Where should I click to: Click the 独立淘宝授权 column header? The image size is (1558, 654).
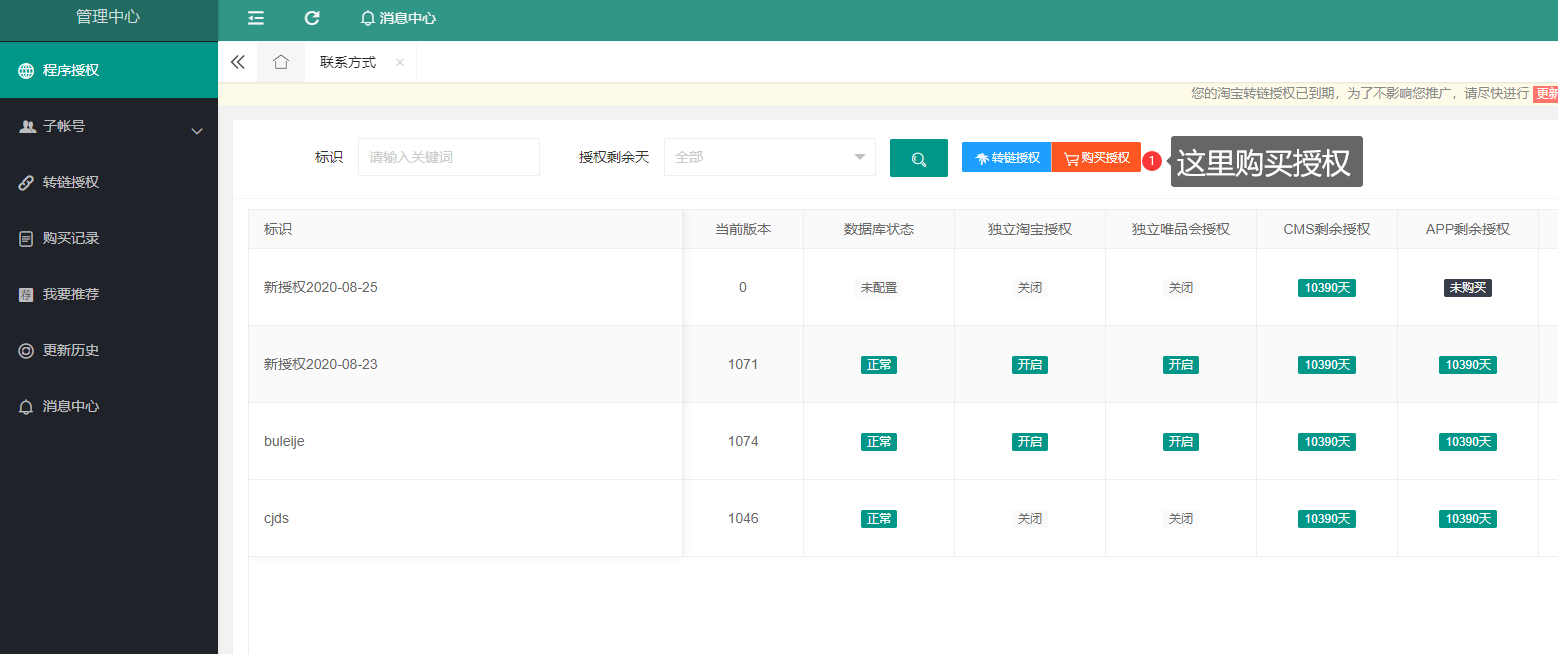click(1030, 229)
